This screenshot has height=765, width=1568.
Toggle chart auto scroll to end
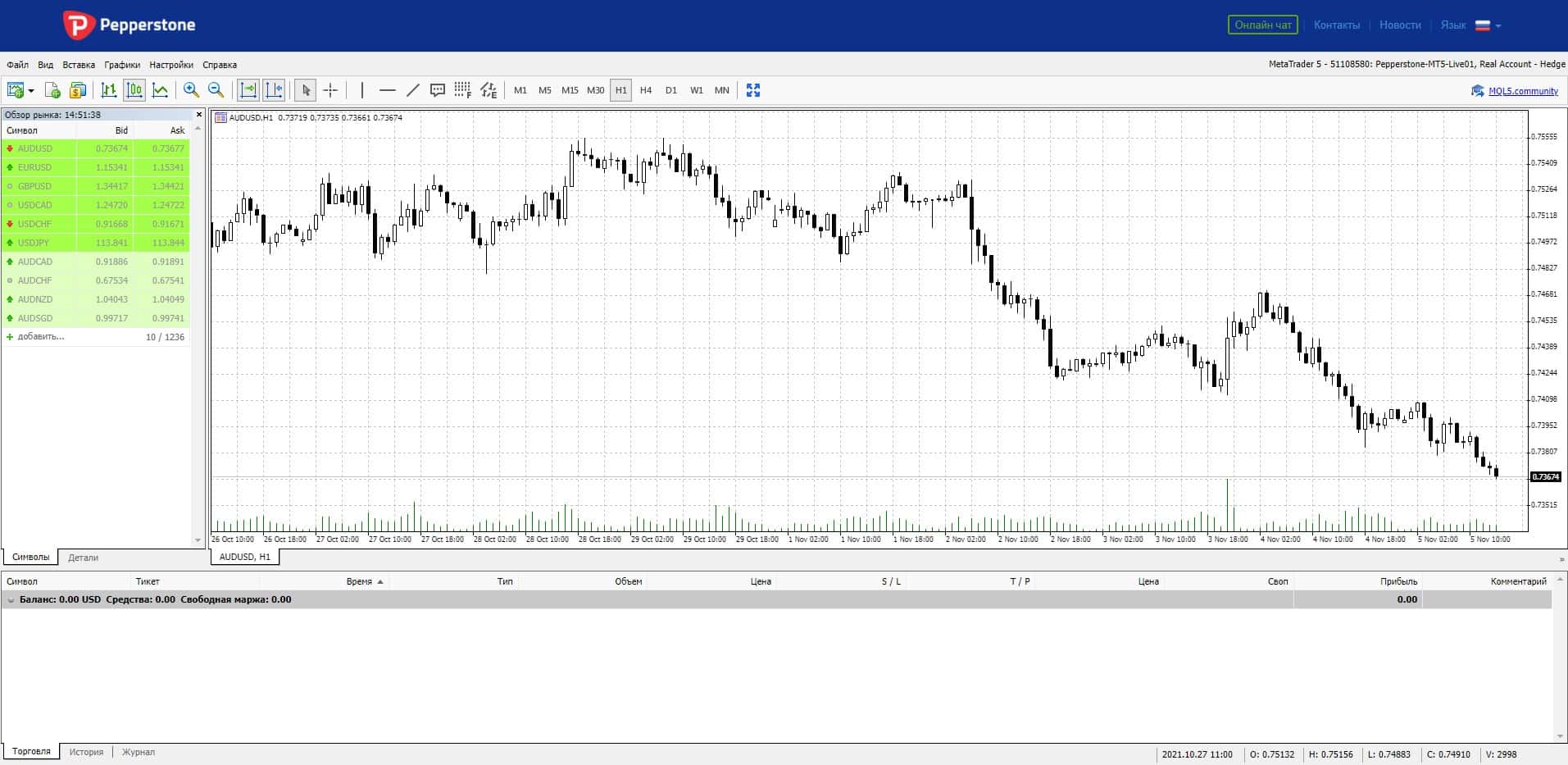pos(248,90)
